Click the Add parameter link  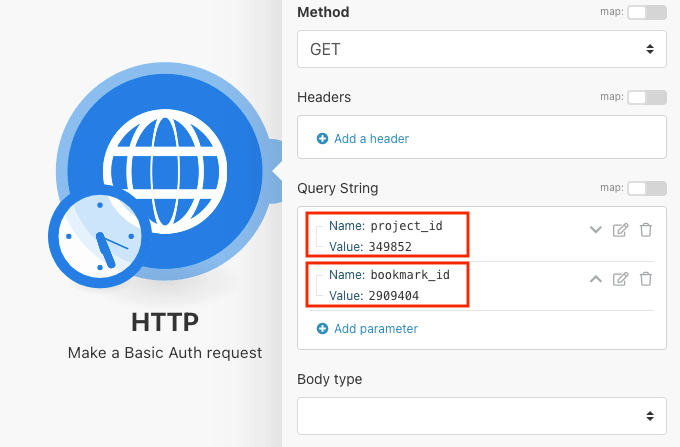[375, 329]
